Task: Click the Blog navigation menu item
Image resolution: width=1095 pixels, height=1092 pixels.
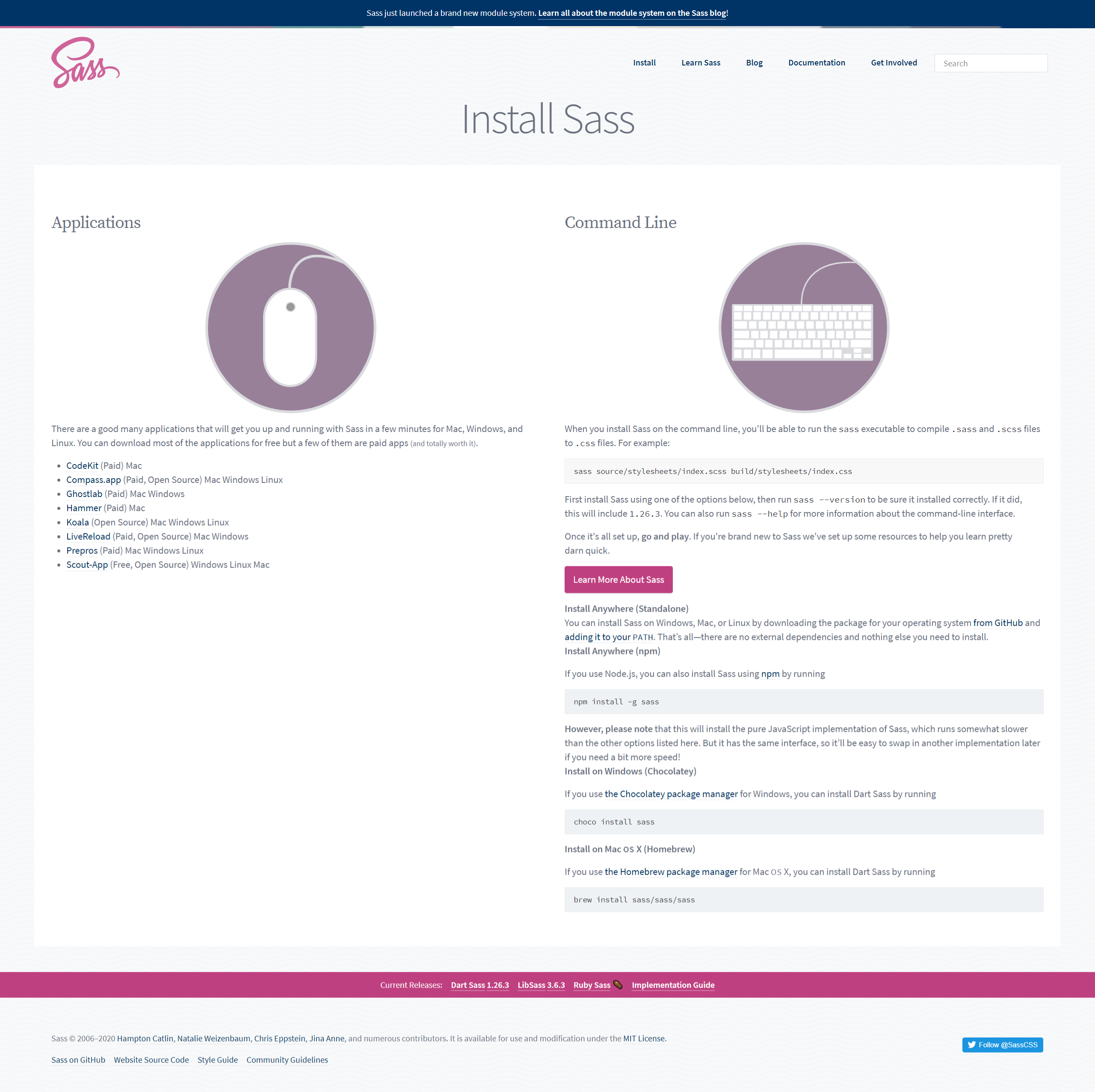Action: click(x=754, y=62)
